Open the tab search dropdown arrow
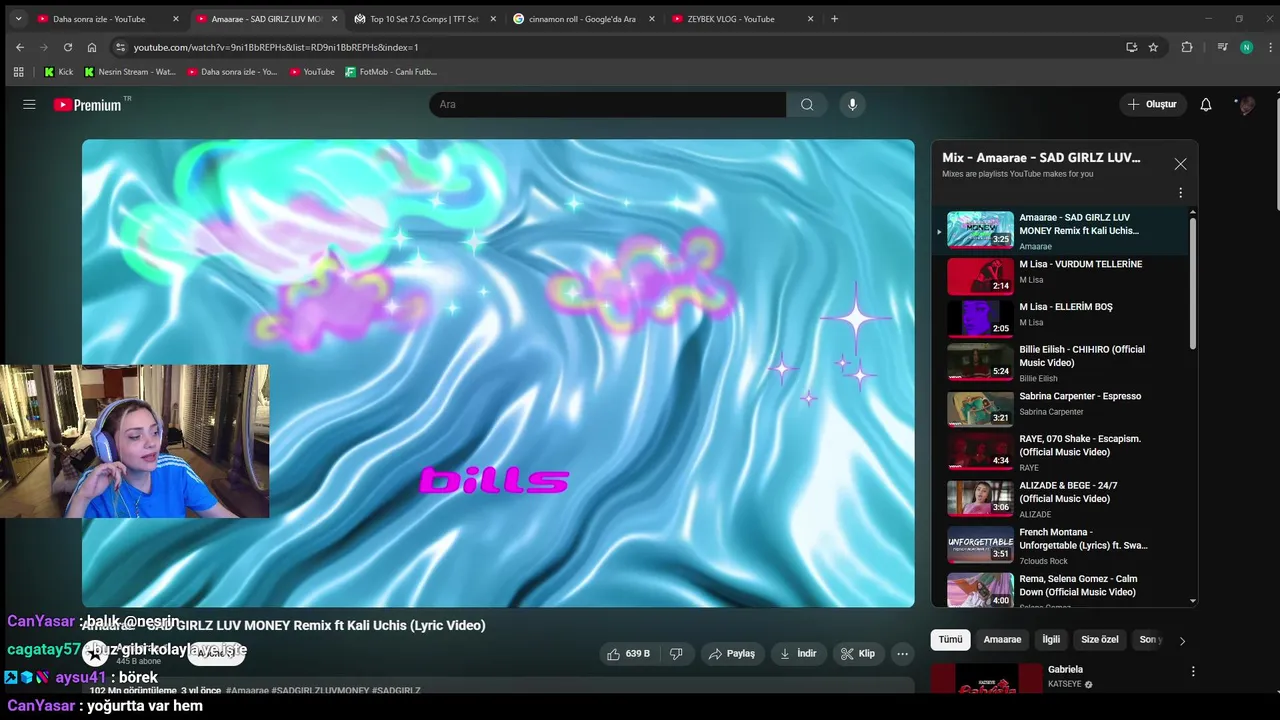This screenshot has width=1280, height=720. tap(17, 18)
